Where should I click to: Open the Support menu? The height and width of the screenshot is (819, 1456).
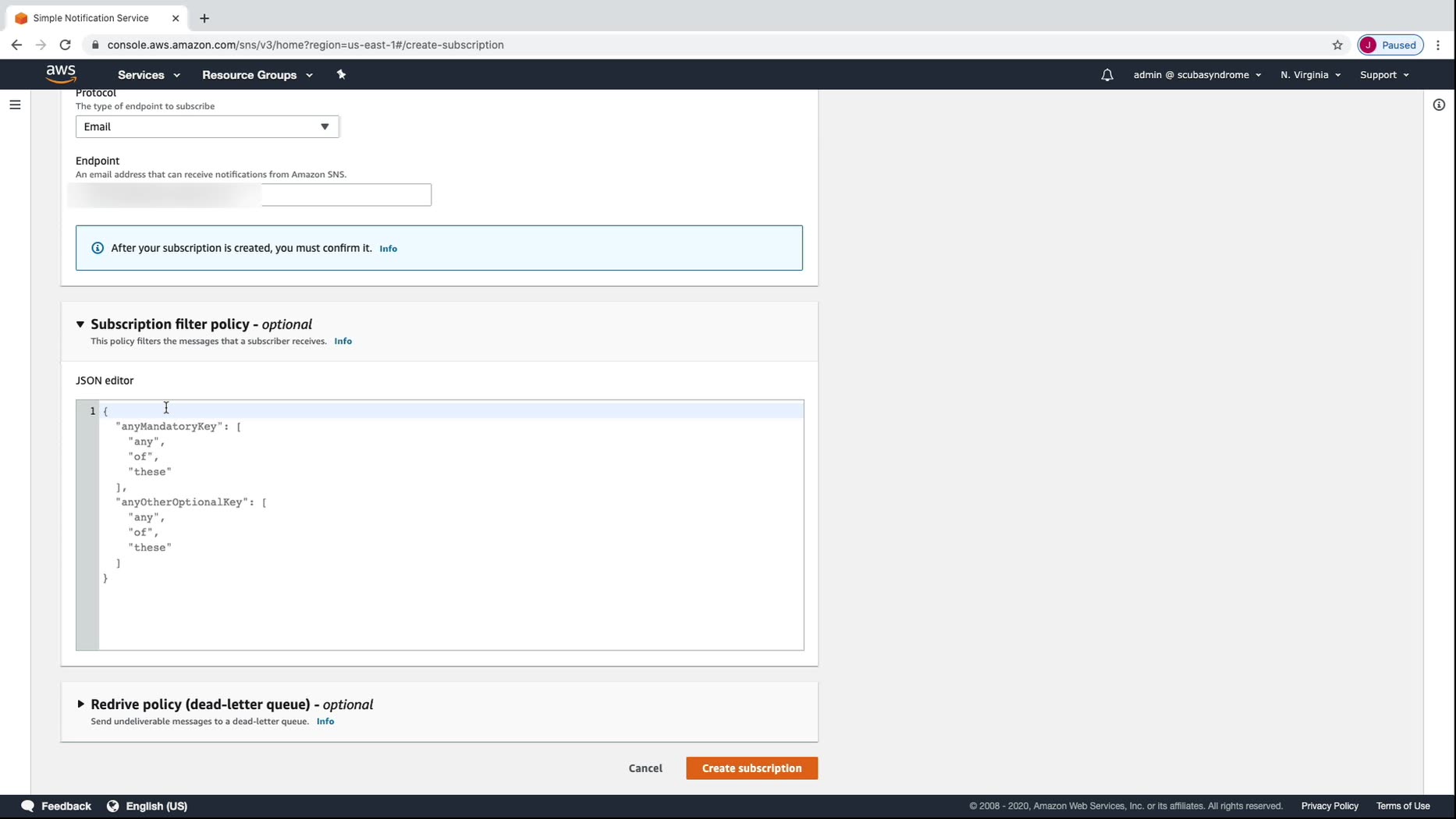coord(1384,75)
